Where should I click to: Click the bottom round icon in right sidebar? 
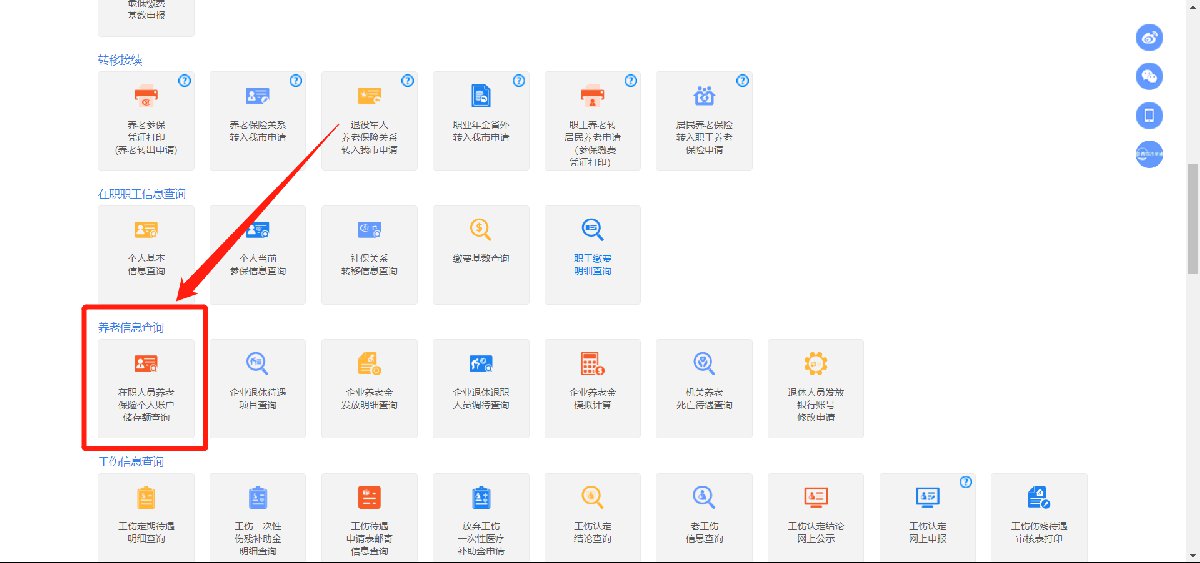tap(1150, 154)
